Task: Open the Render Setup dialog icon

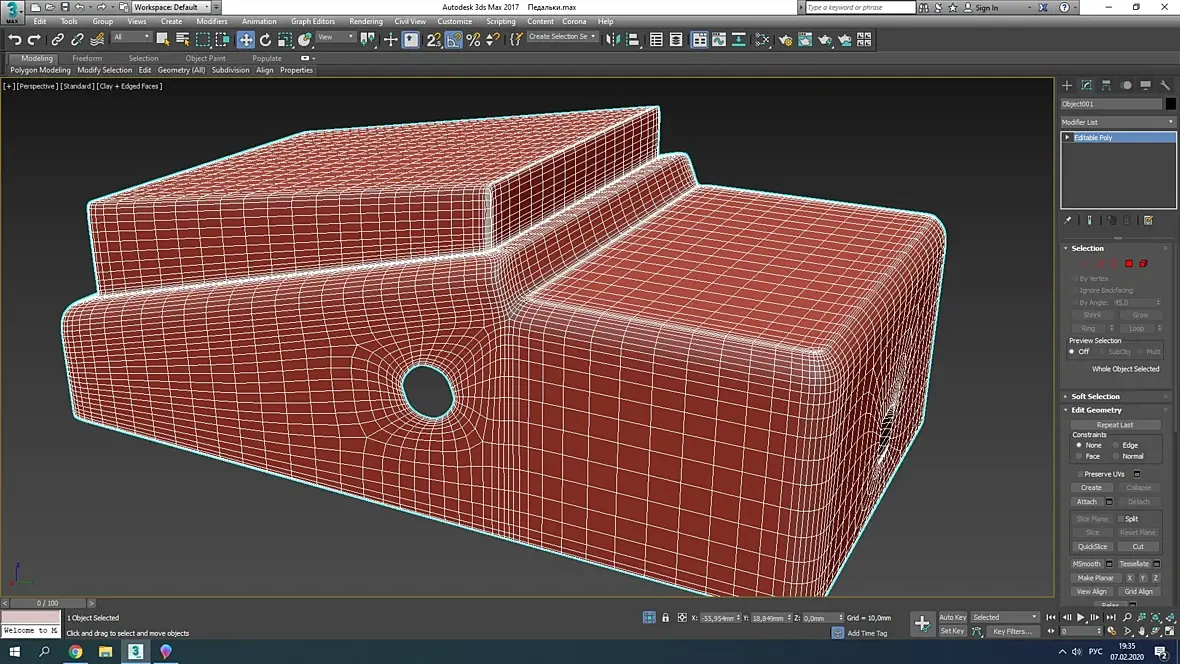Action: coord(785,40)
